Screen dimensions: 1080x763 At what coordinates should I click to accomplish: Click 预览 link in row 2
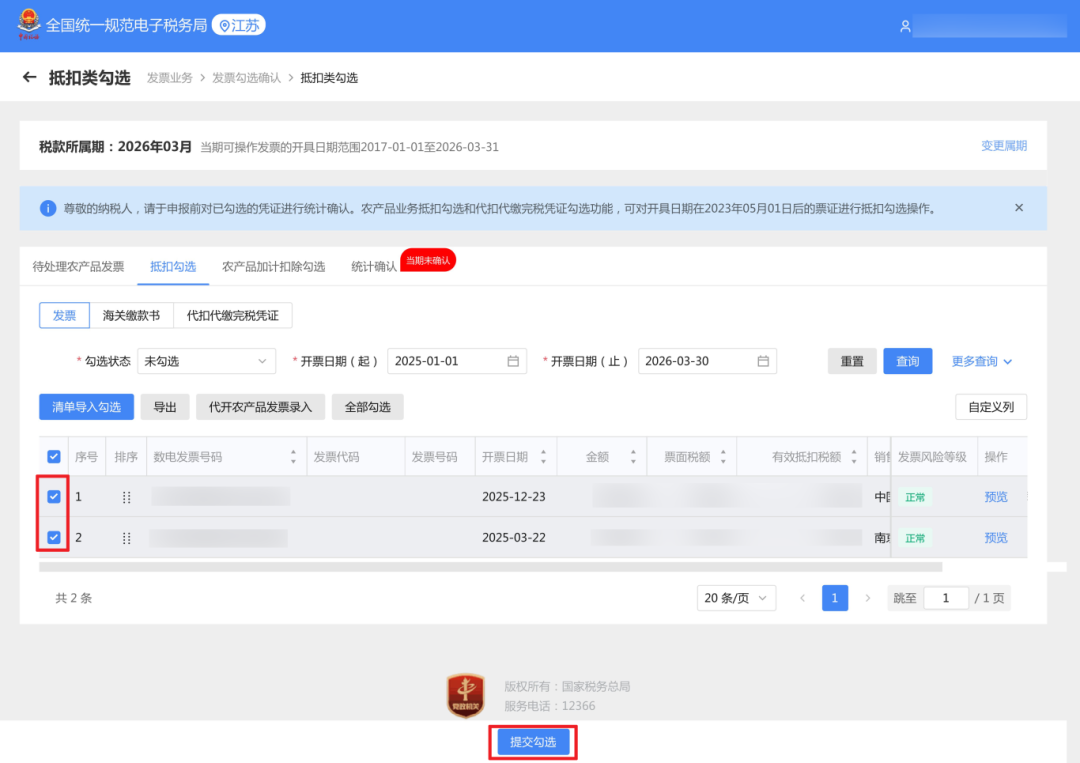(x=995, y=537)
